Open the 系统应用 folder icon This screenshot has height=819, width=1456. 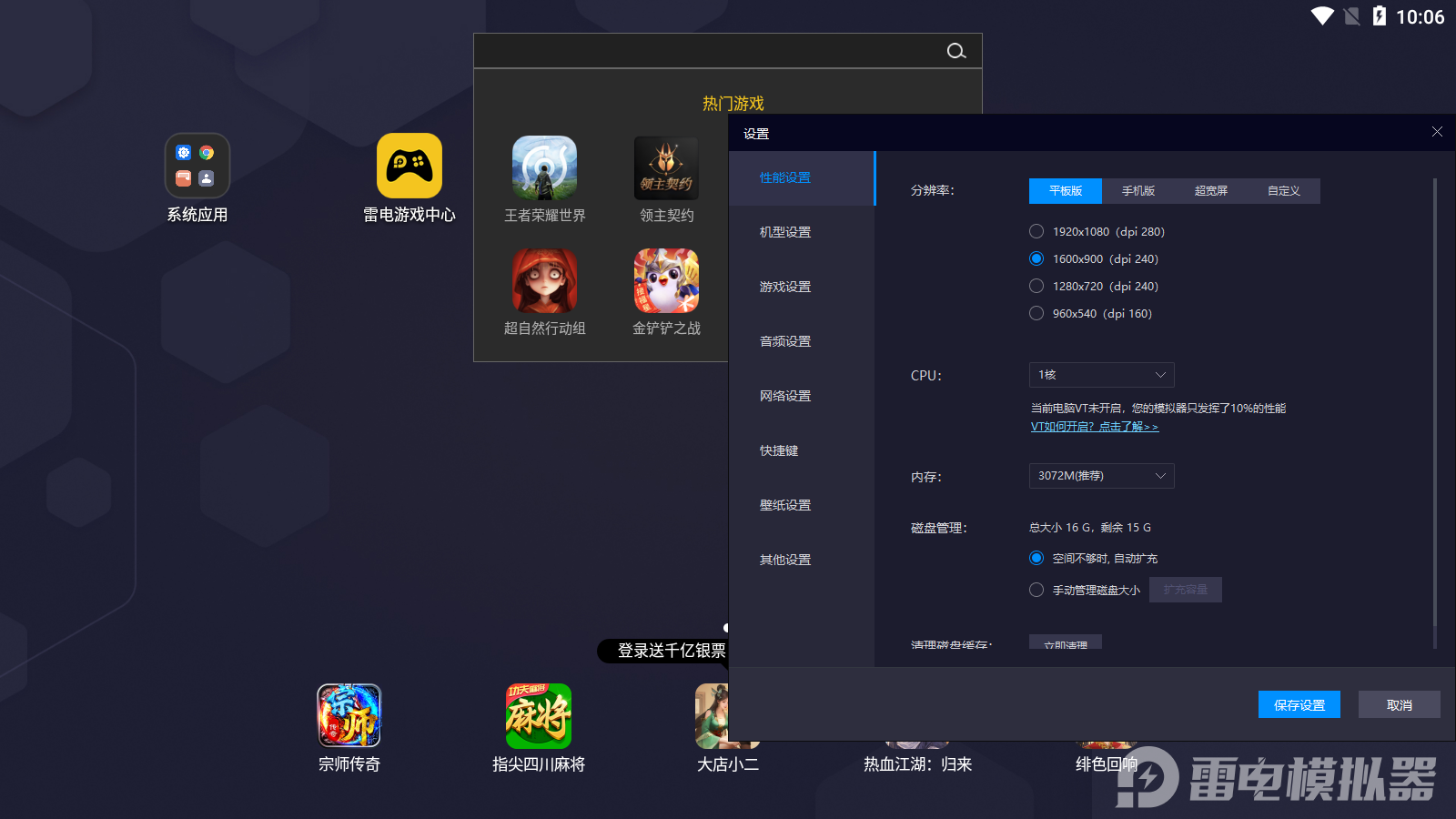(x=197, y=166)
